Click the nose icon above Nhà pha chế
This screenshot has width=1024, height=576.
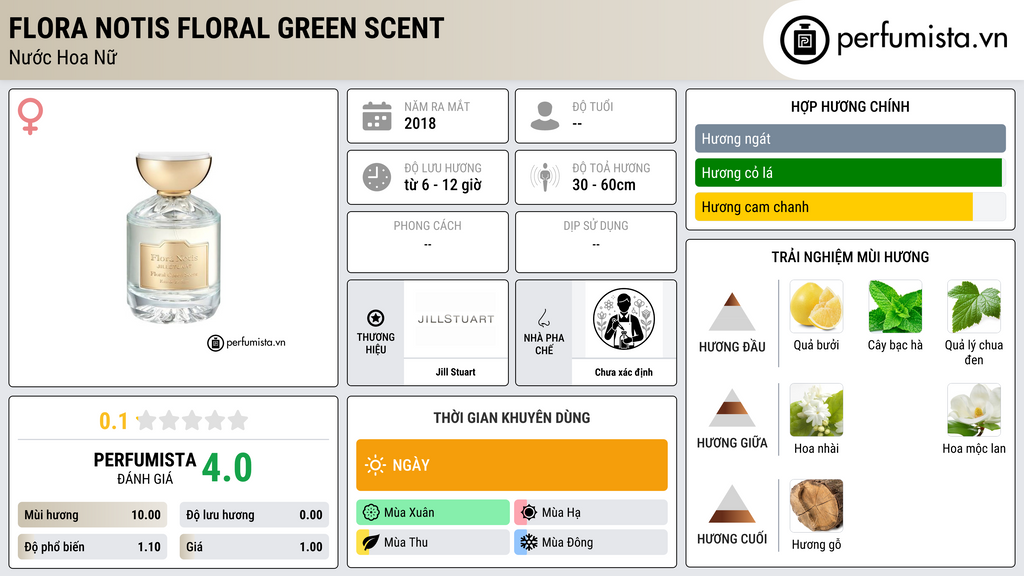point(543,318)
